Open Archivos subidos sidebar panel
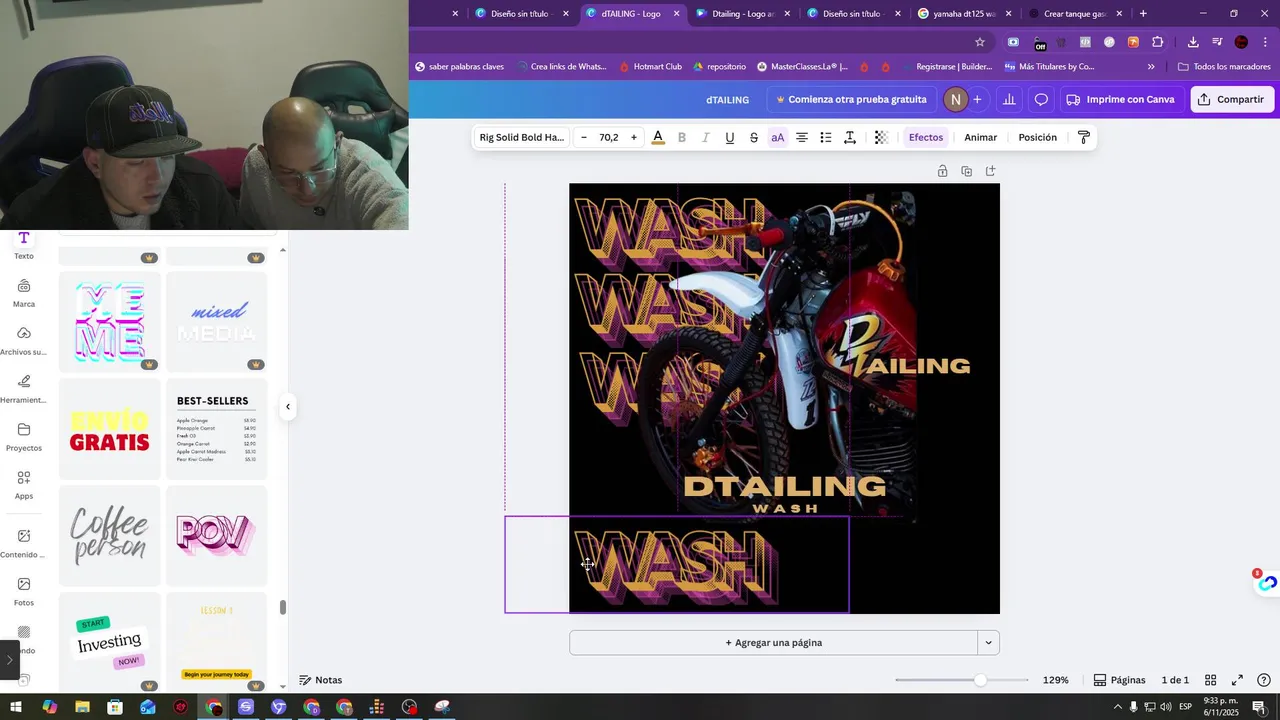This screenshot has height=720, width=1280. click(x=24, y=341)
